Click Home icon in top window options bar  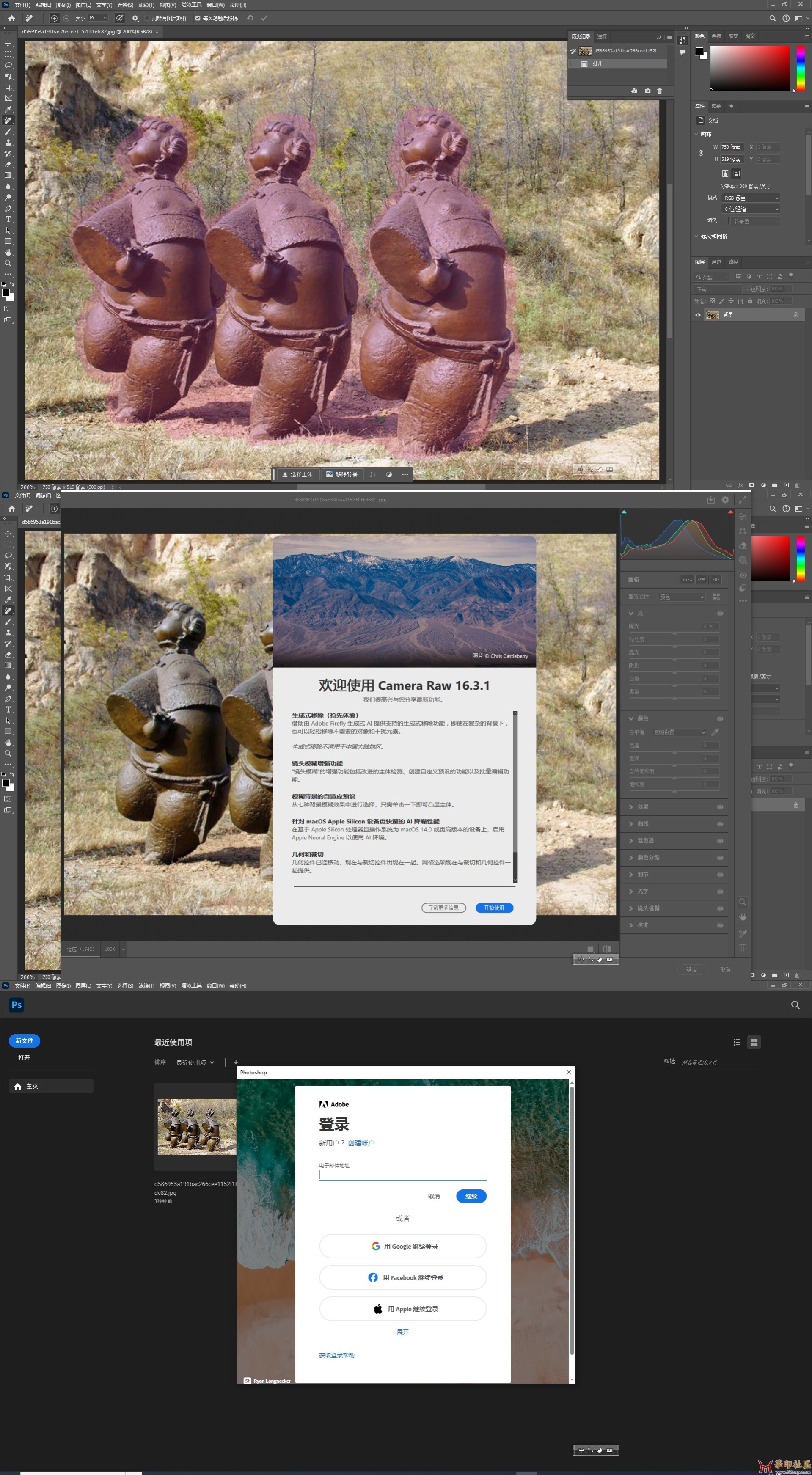(11, 18)
